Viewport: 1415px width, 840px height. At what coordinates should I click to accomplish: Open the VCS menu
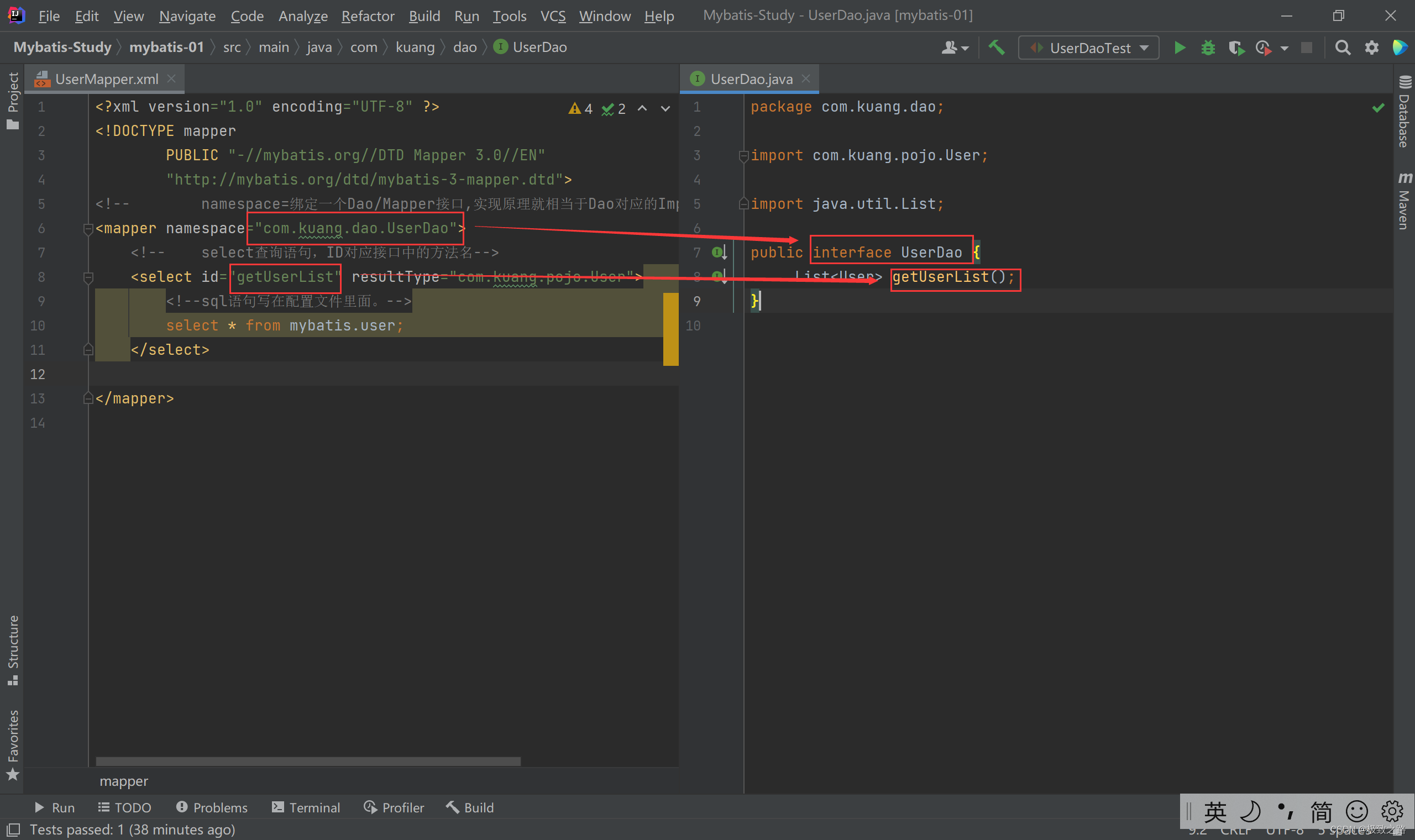tap(552, 16)
